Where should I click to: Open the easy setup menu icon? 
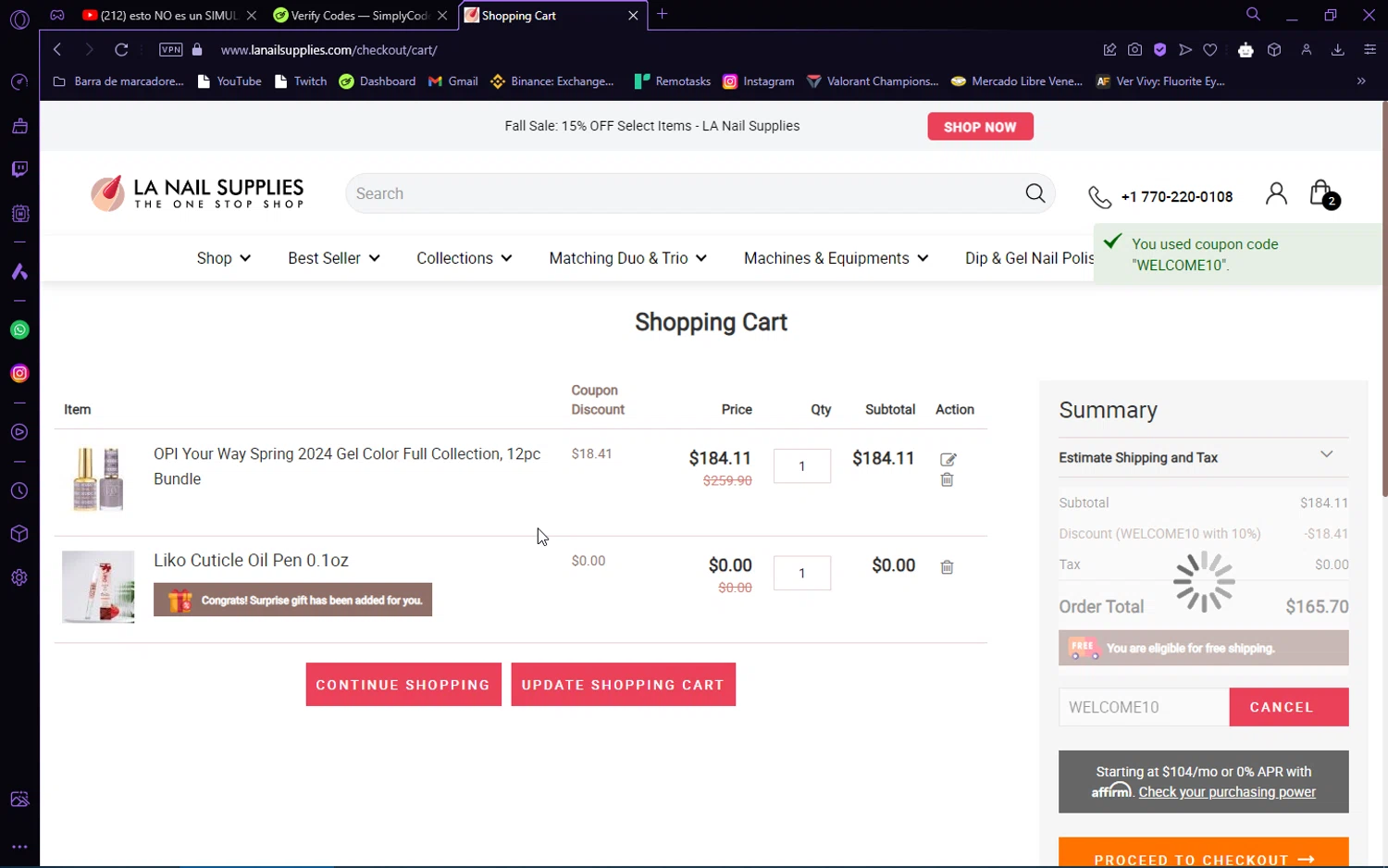[x=1369, y=50]
